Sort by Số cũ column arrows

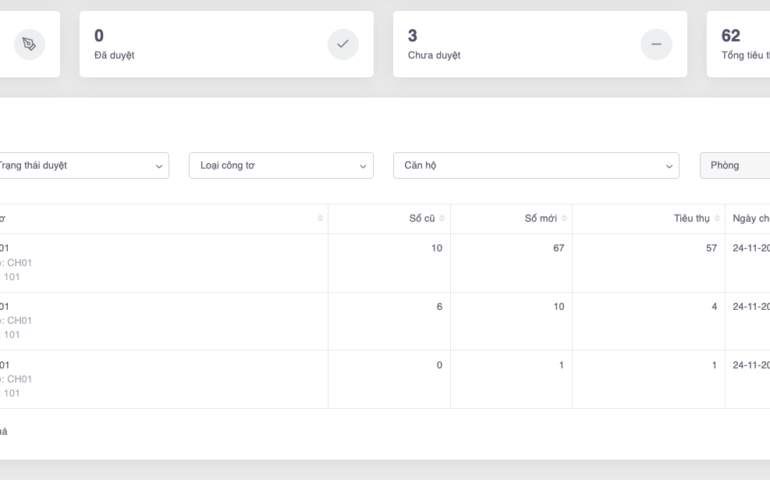point(442,219)
